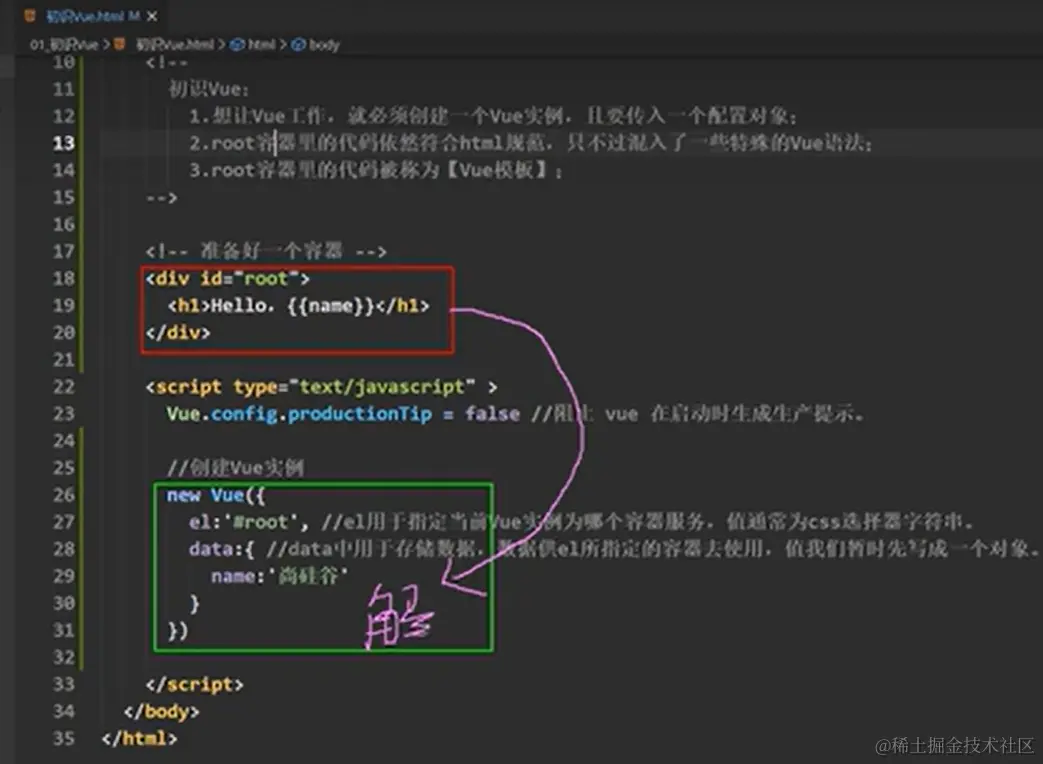Click the 'false' value on line 23

[492, 414]
